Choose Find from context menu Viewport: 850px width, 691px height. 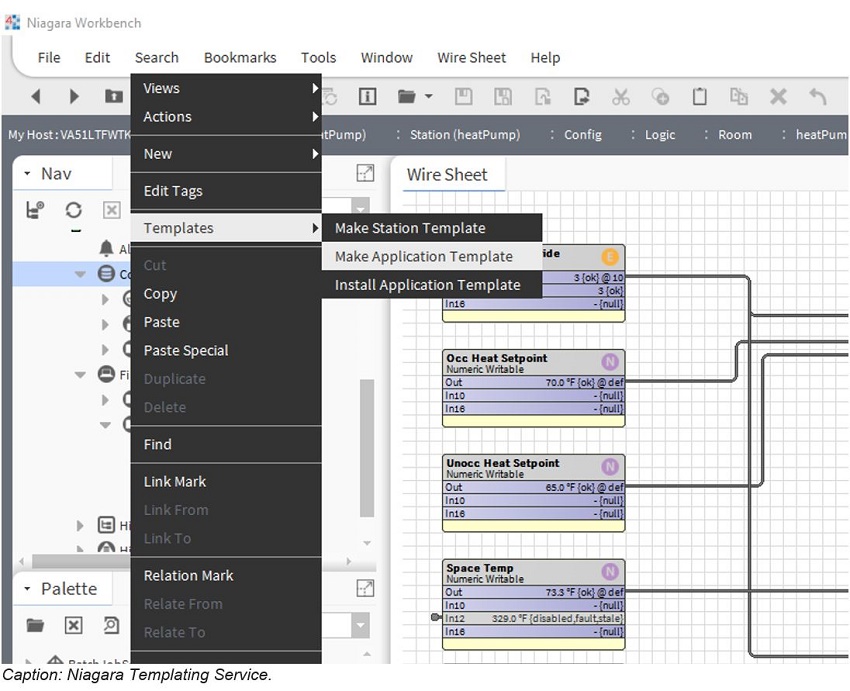(x=226, y=444)
